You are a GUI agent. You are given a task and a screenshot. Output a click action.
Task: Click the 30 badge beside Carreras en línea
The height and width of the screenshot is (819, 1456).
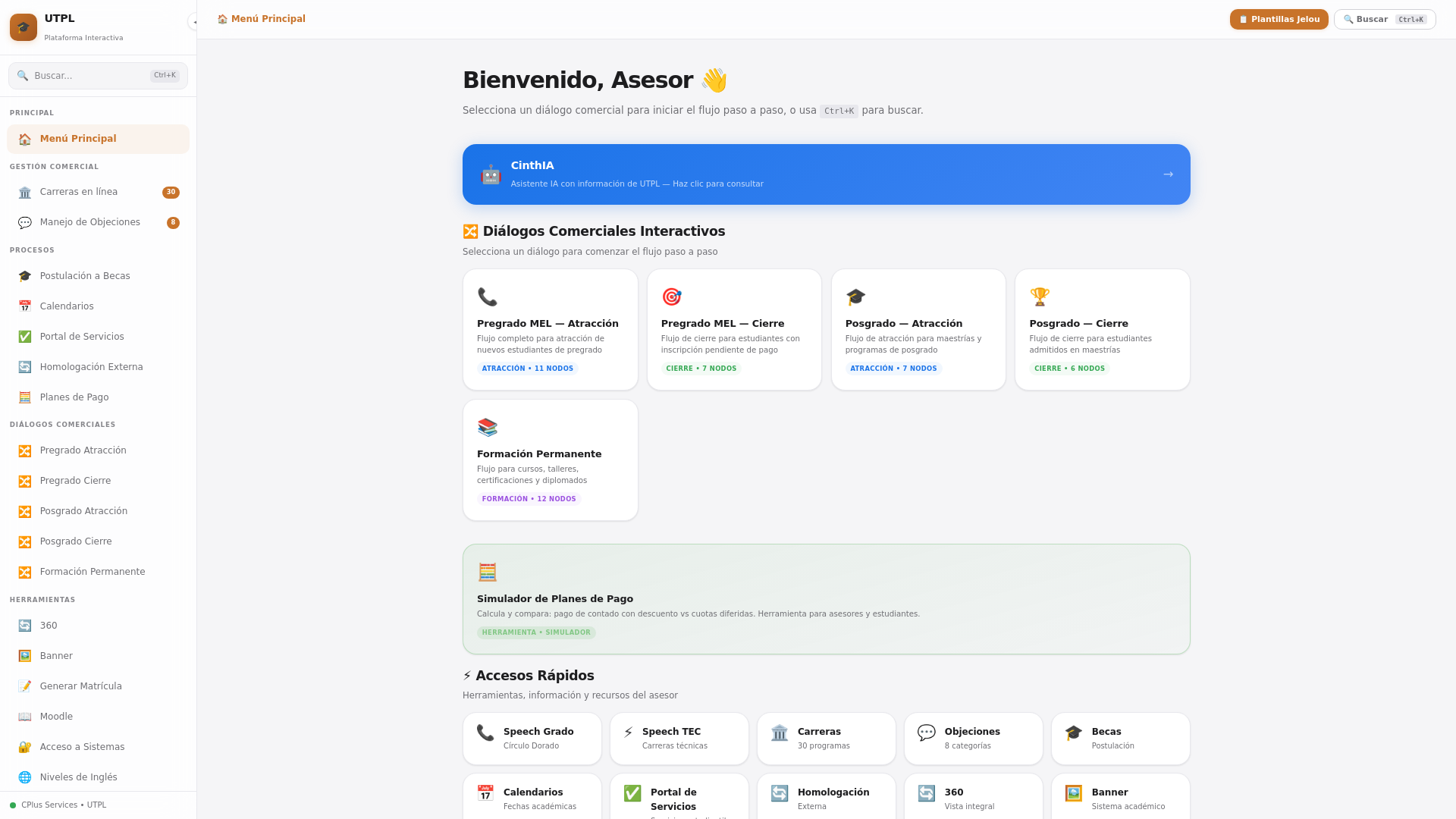pyautogui.click(x=171, y=193)
